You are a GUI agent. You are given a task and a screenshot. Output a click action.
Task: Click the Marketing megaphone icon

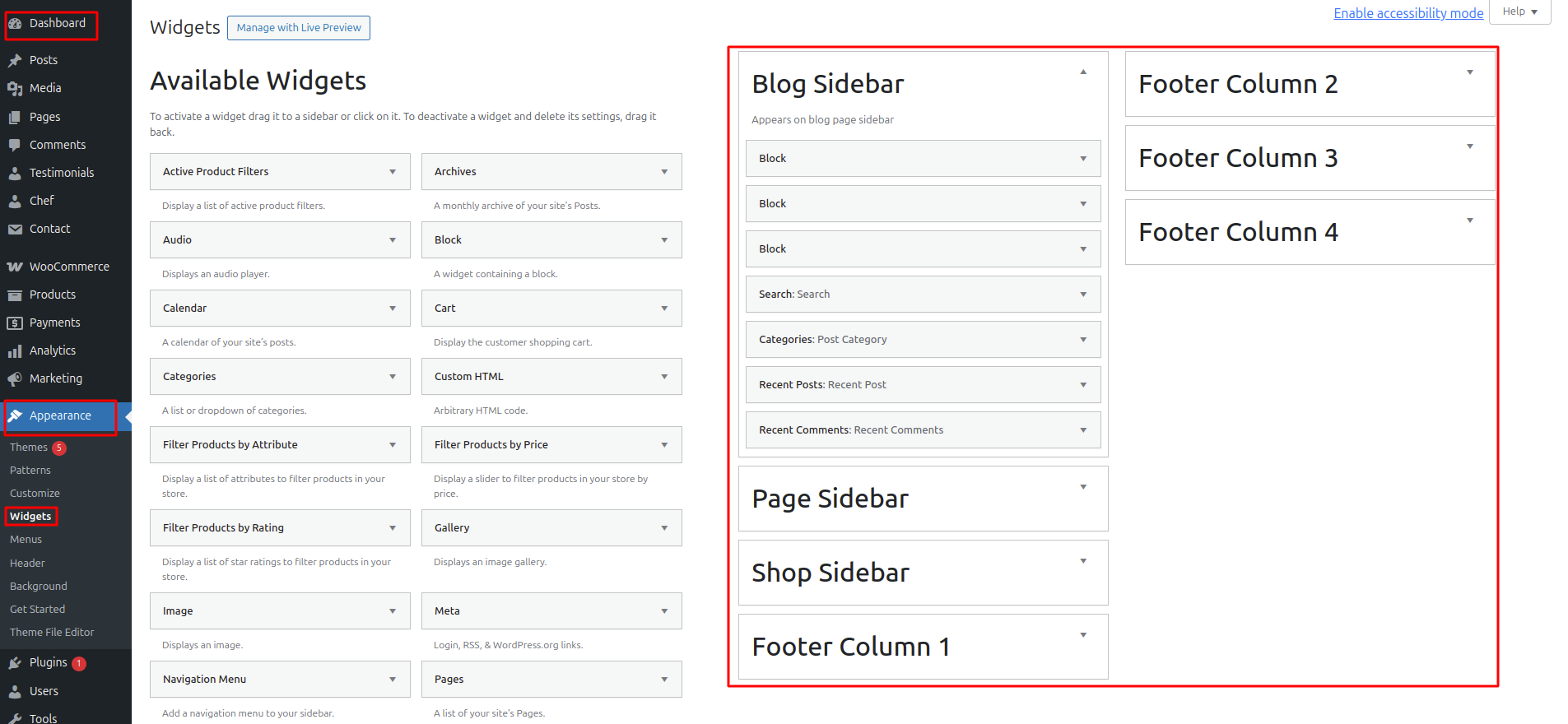15,378
